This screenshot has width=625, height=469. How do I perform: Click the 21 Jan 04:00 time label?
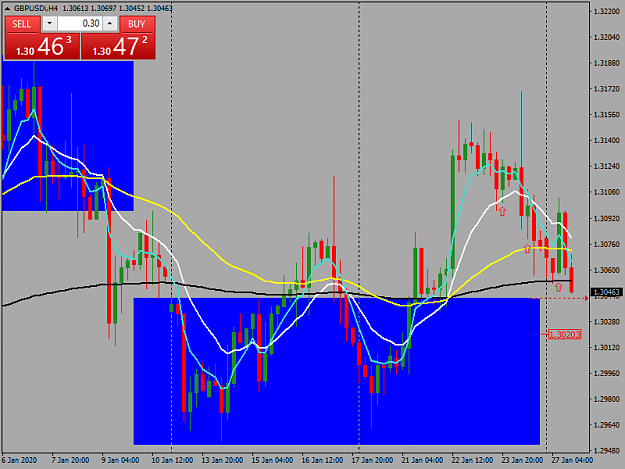pos(422,460)
